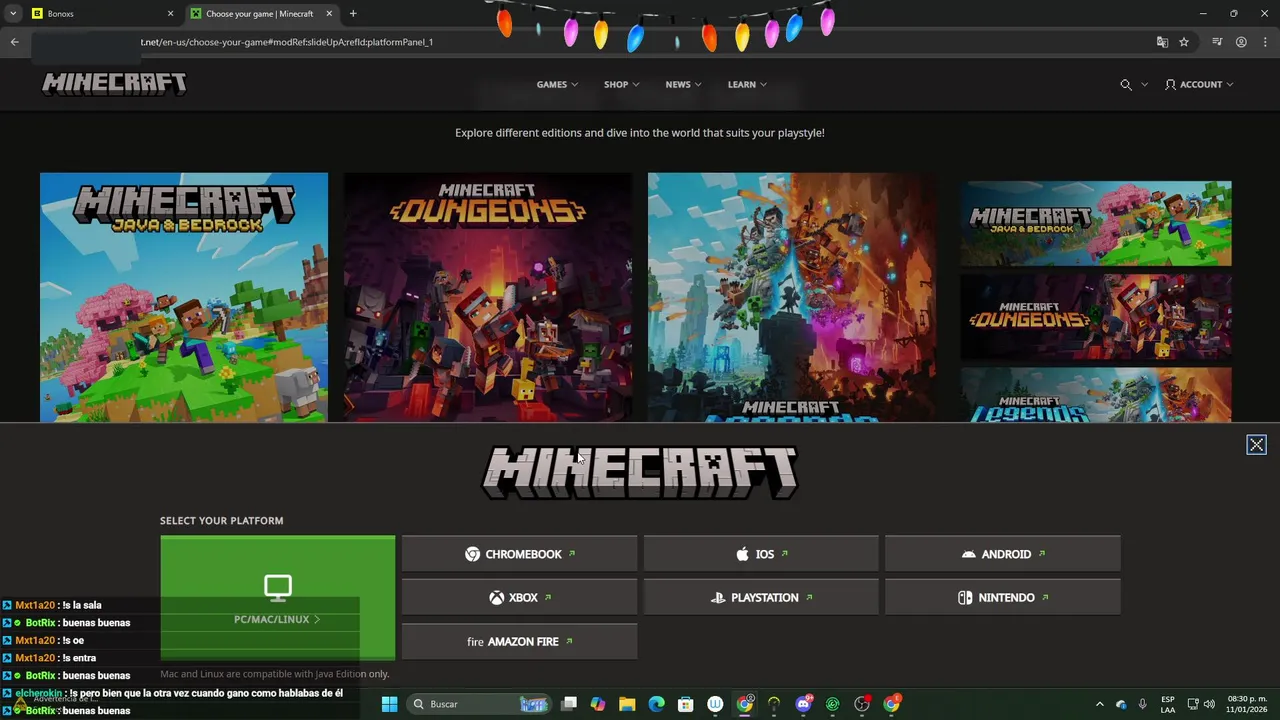
Task: Open Task View from the taskbar
Action: [x=569, y=704]
